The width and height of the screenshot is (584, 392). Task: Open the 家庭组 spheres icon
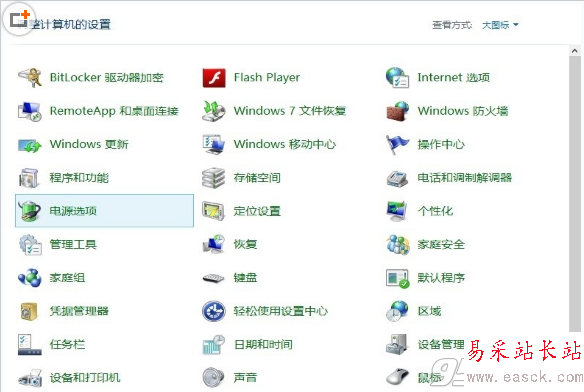tap(30, 278)
